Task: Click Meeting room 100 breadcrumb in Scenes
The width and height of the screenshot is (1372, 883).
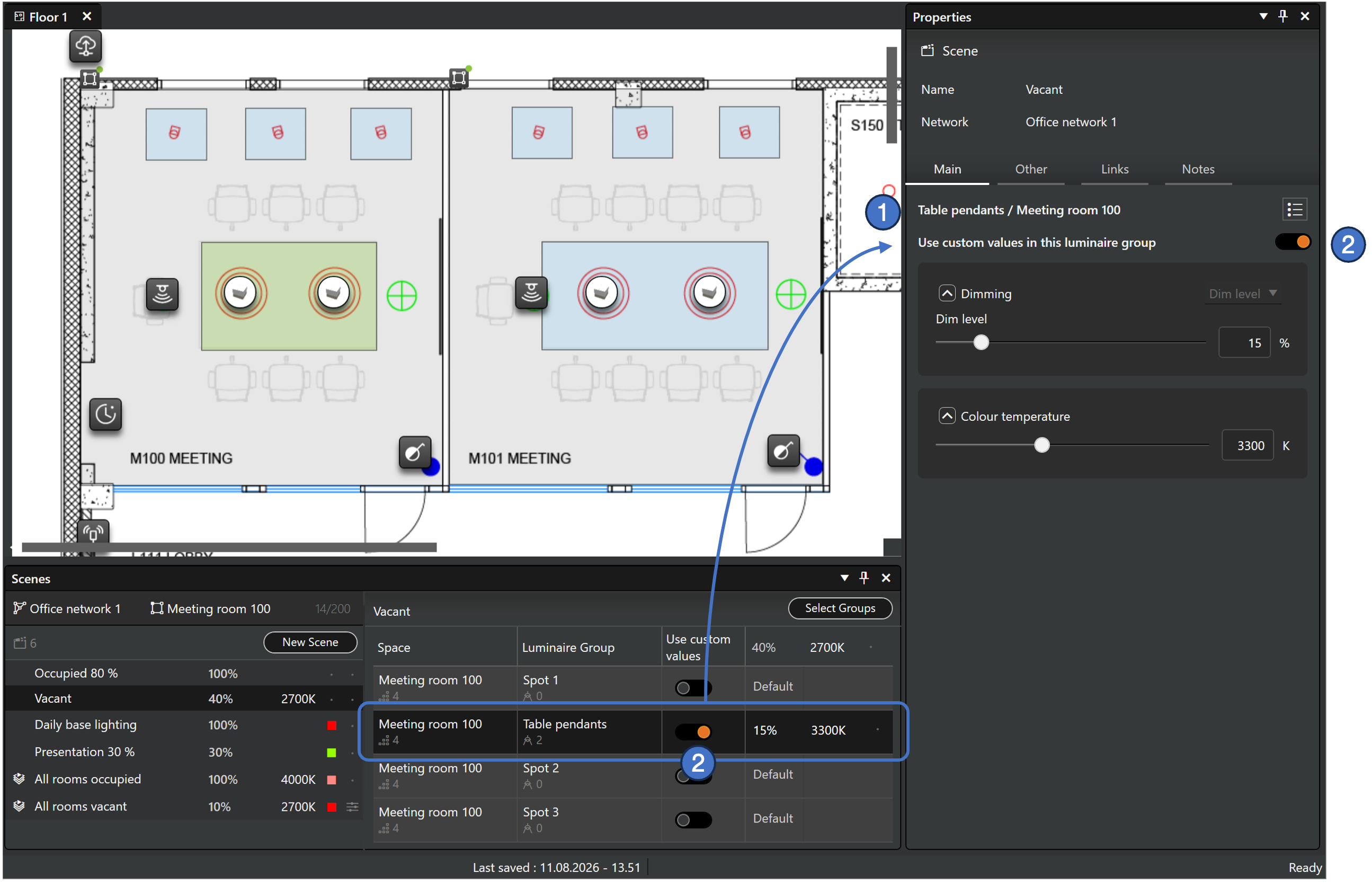Action: [210, 609]
